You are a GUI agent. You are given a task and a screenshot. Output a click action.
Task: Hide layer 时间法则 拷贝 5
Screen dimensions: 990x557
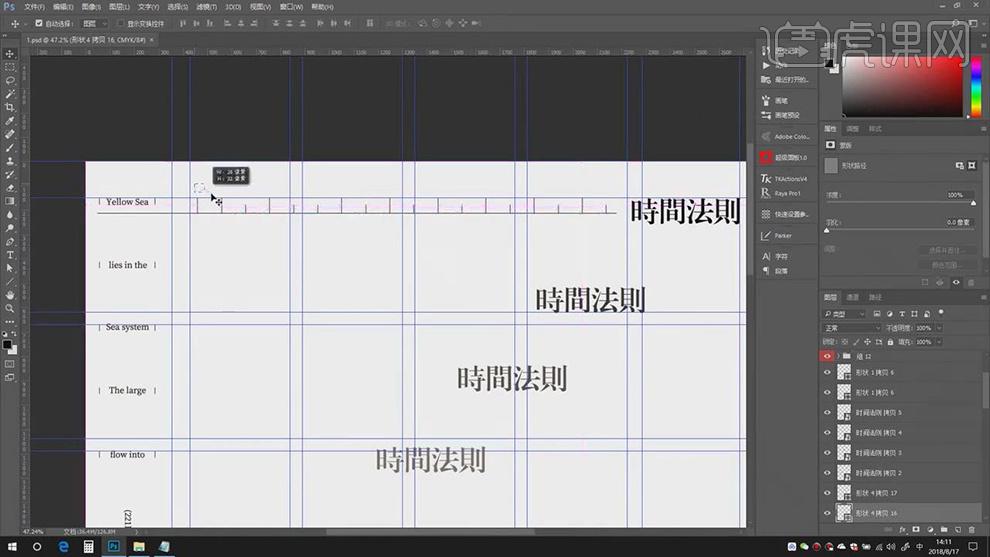tap(827, 412)
